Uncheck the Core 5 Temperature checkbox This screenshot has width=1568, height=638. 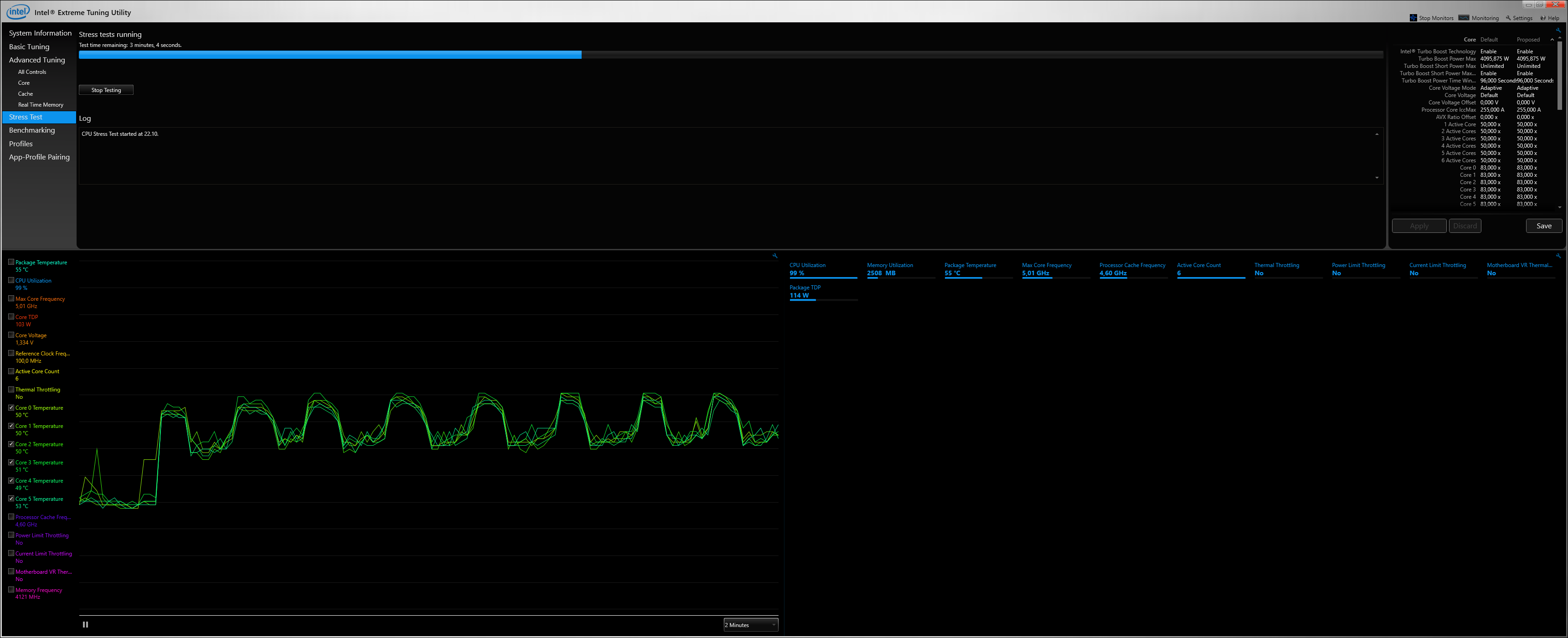pos(11,498)
